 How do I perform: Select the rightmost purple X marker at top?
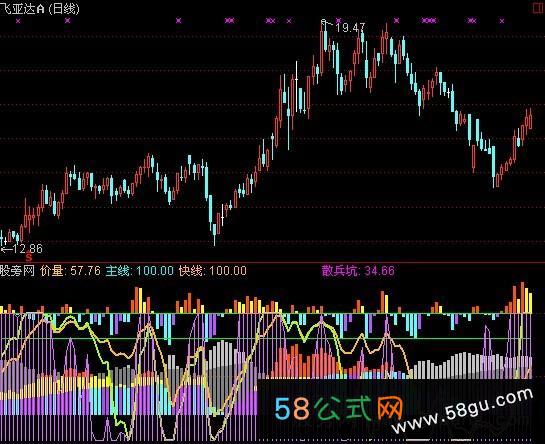[x=502, y=21]
